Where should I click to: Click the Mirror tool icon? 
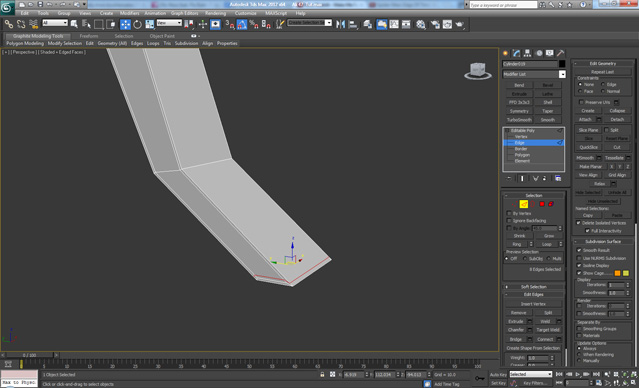point(340,24)
